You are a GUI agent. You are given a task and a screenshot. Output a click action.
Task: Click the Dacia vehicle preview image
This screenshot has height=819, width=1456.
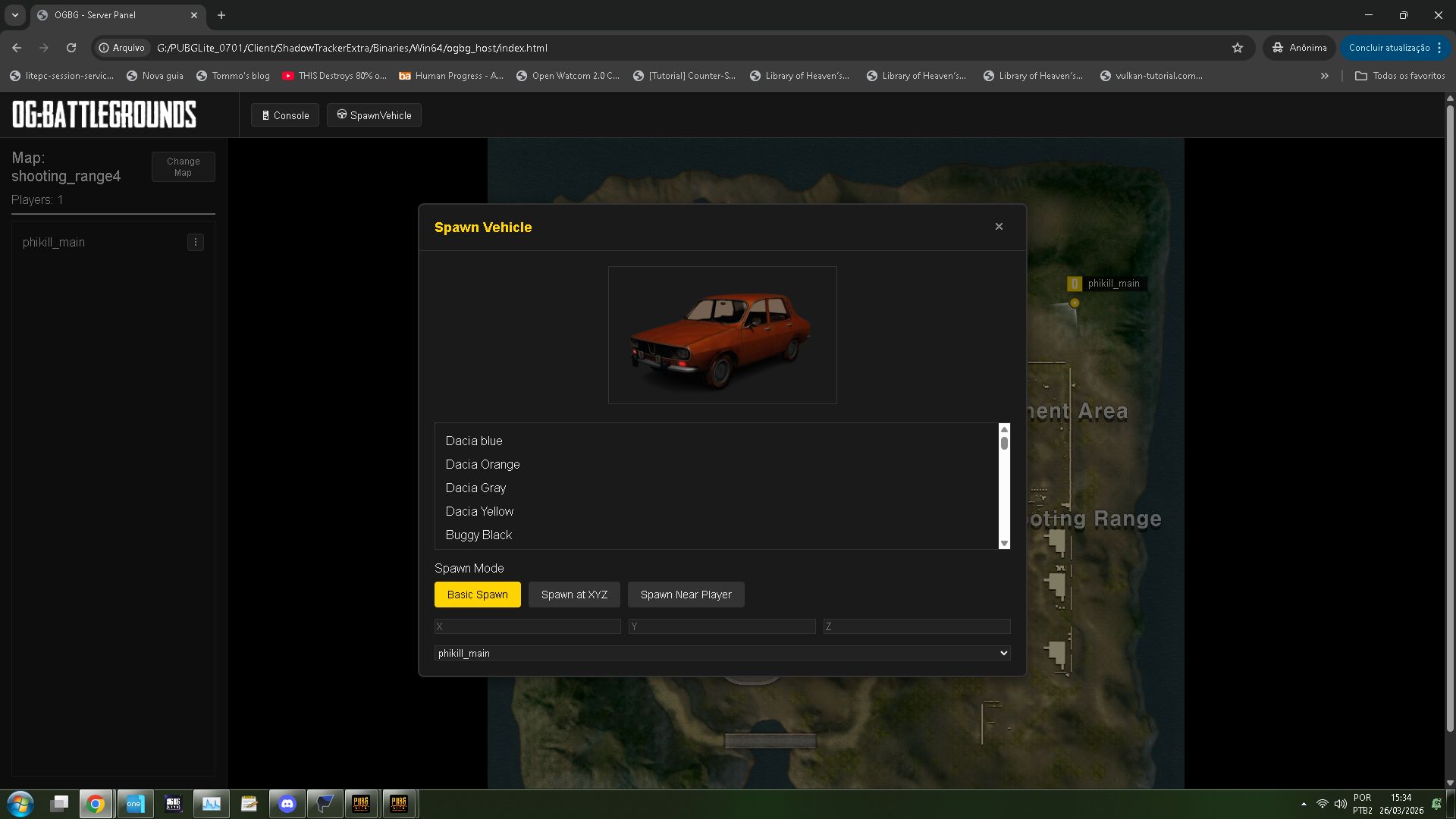click(722, 335)
